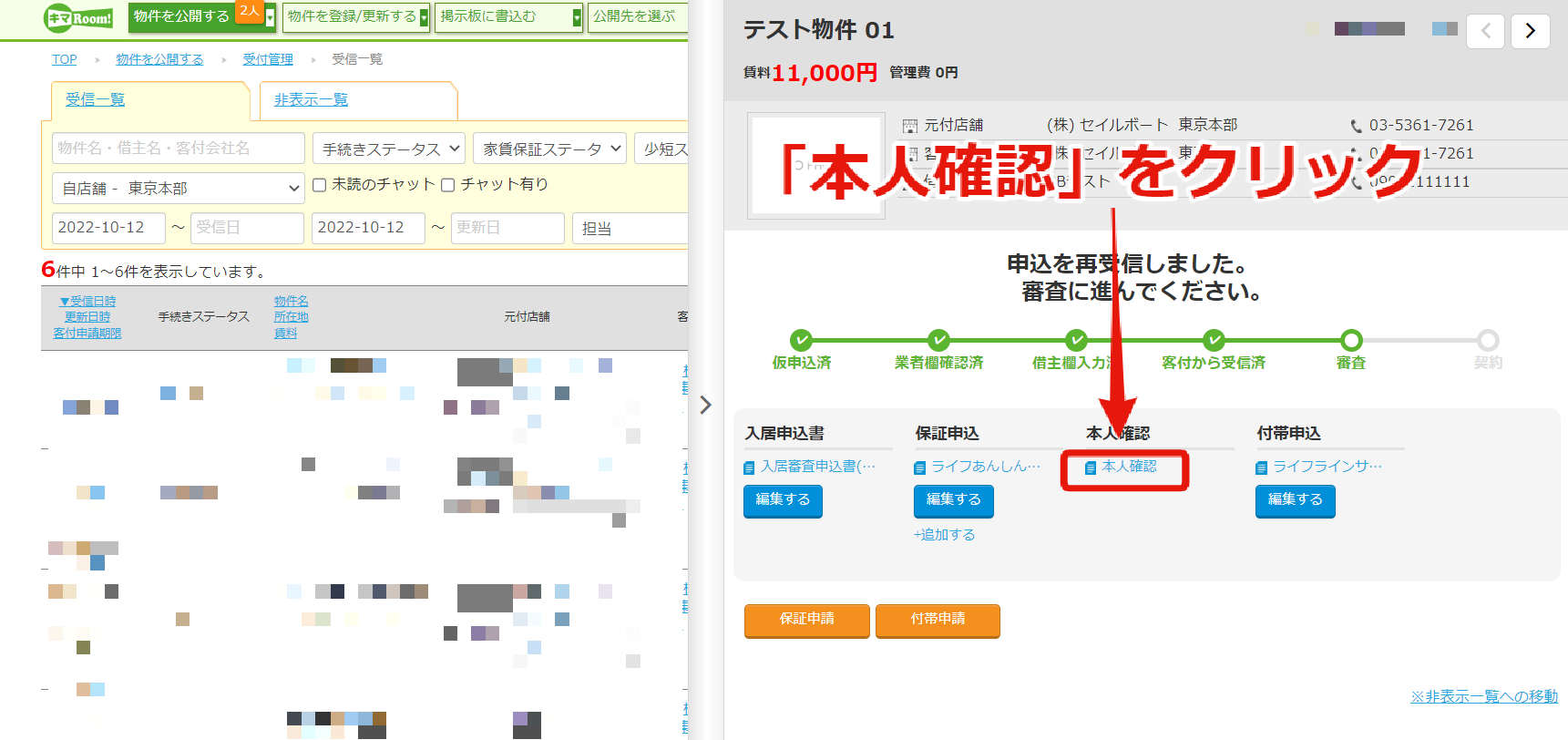1568x740 pixels.
Task: Click the 元付店舗 building icon
Action: pos(910,126)
